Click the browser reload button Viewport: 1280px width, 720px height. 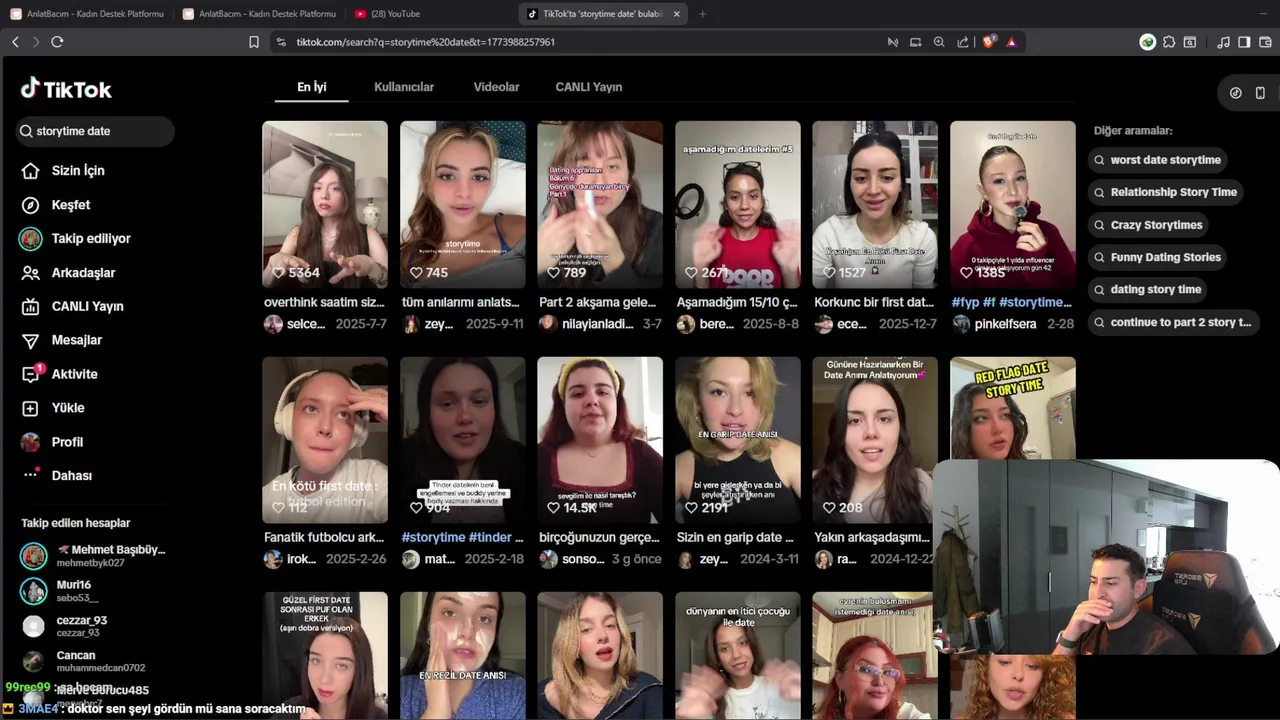pyautogui.click(x=57, y=42)
